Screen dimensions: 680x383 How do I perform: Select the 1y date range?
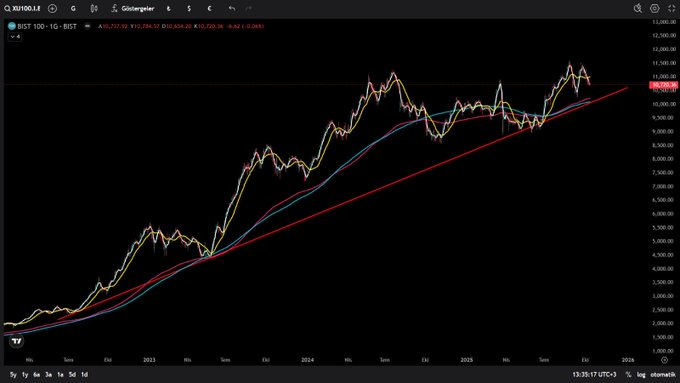pos(25,374)
